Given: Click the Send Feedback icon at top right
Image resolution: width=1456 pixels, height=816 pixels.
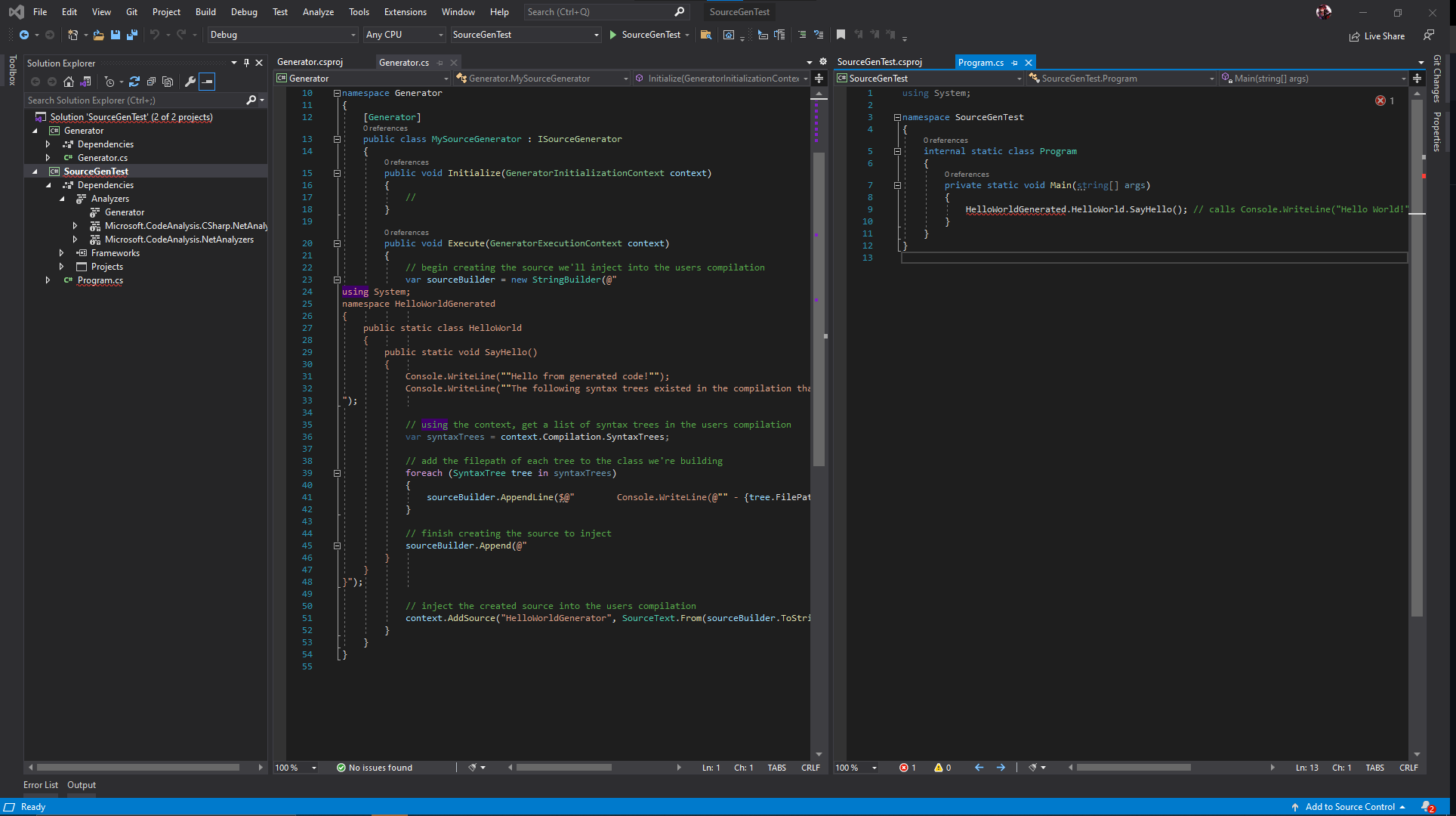Looking at the screenshot, I should (x=1428, y=36).
